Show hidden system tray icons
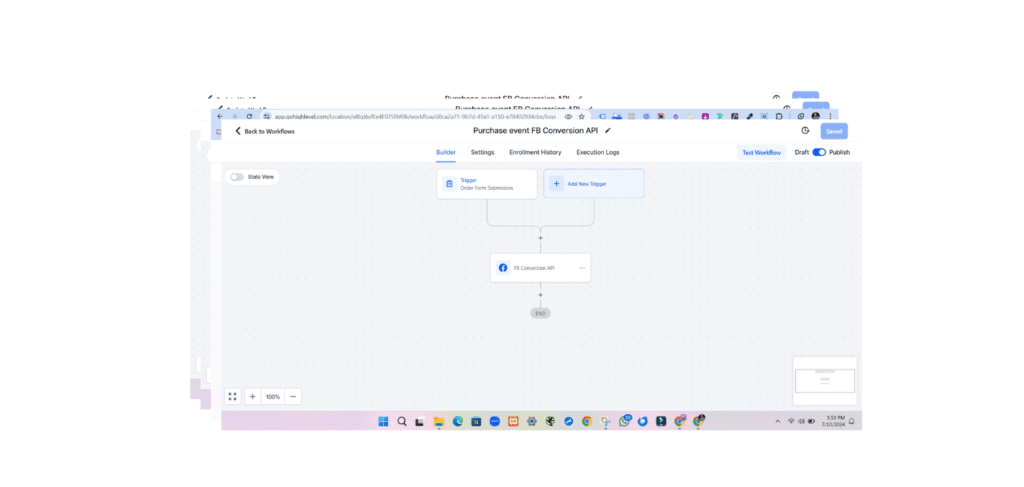 [777, 421]
